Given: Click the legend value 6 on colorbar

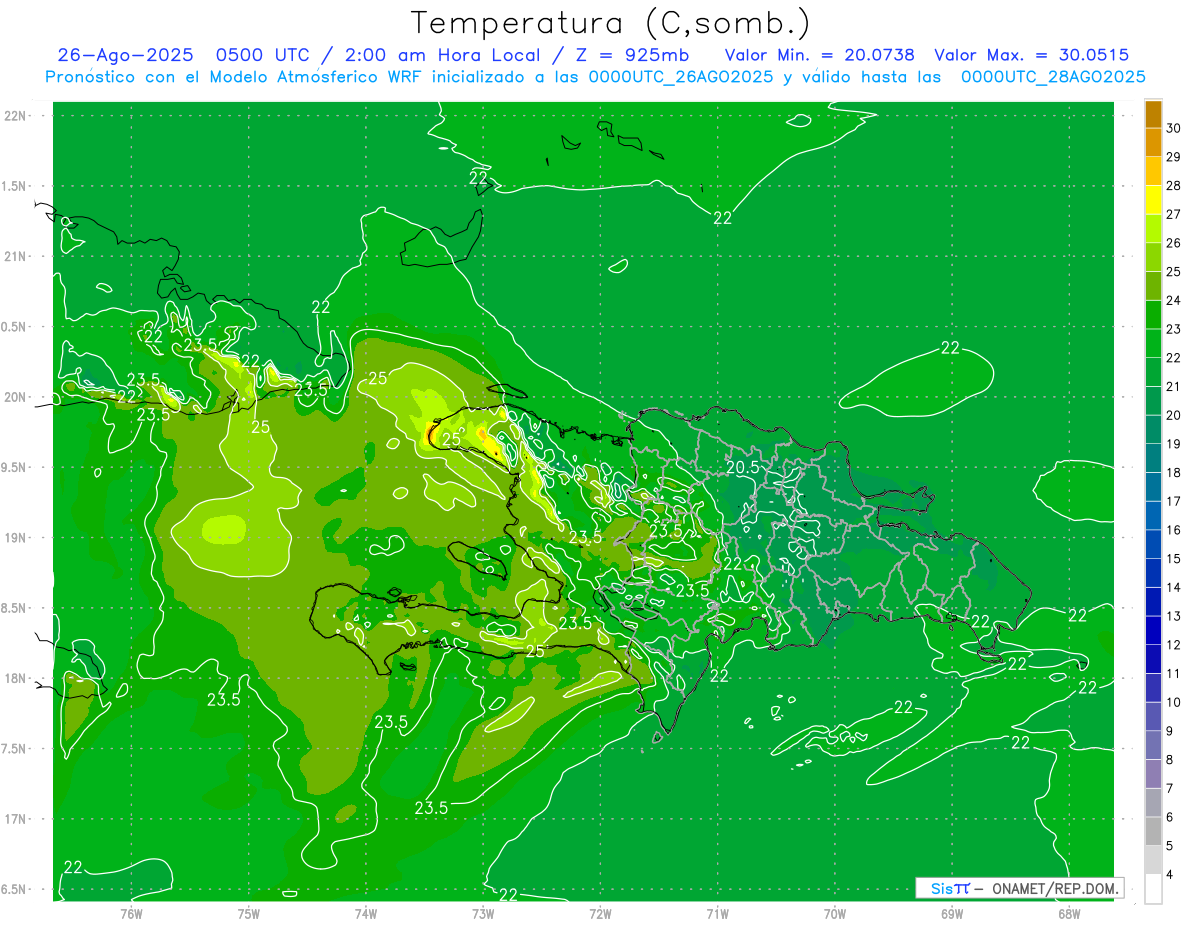Looking at the screenshot, I should (x=1170, y=817).
